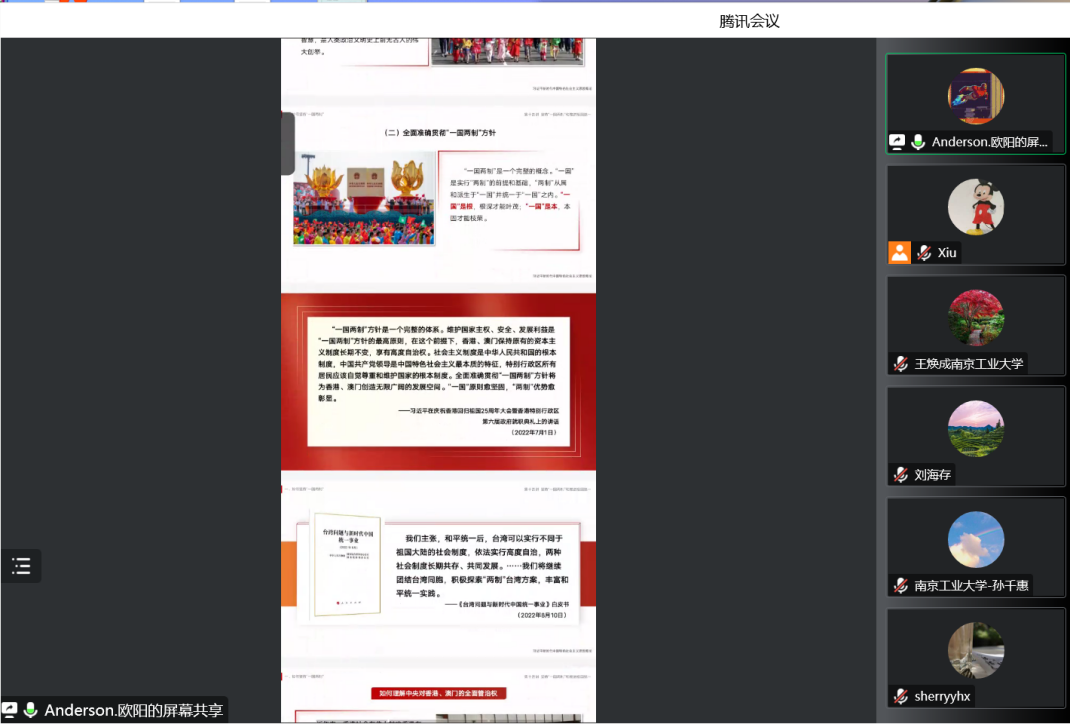The height and width of the screenshot is (724, 1070).
Task: Click muted mic icon for 王焕成南京工业大学
Action: 901,364
